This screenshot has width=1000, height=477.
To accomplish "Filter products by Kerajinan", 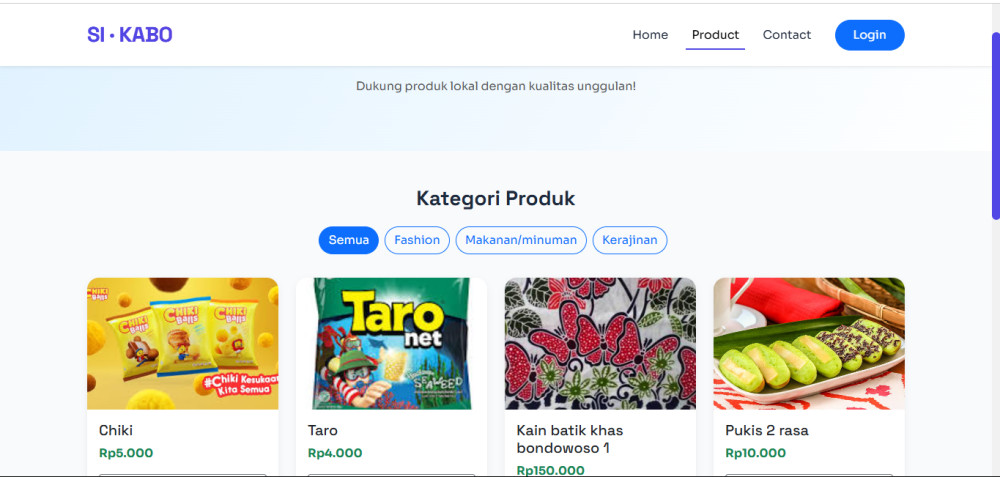I will (629, 240).
